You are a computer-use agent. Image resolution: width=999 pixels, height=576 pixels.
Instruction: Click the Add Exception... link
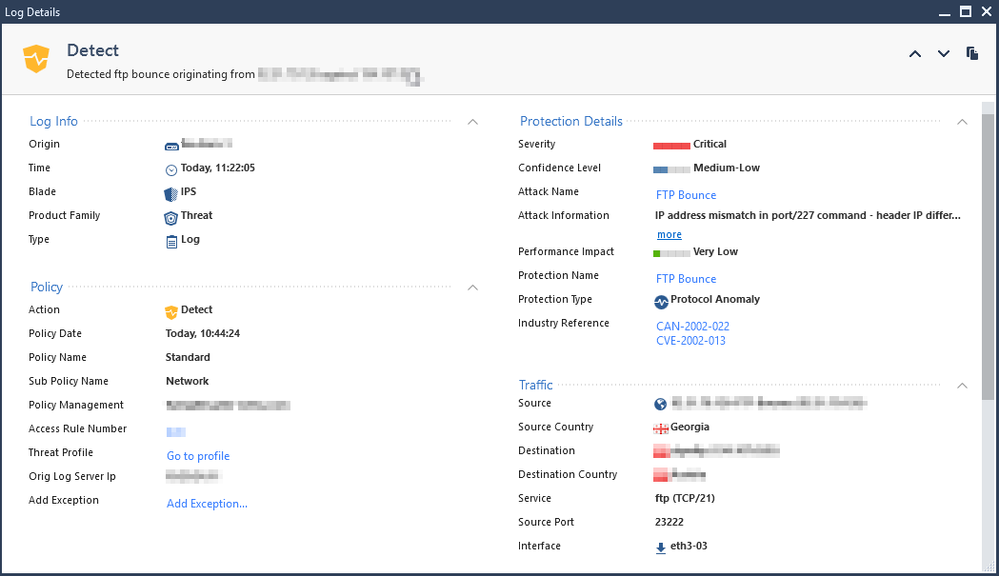pyautogui.click(x=207, y=504)
